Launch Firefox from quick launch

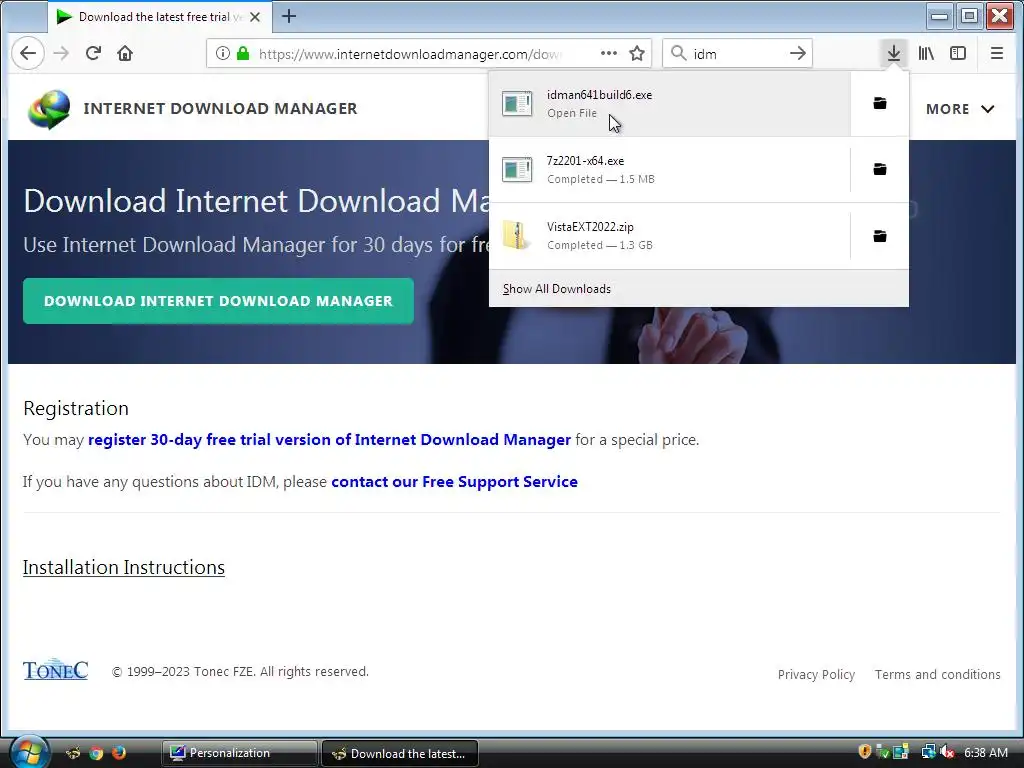click(x=118, y=753)
